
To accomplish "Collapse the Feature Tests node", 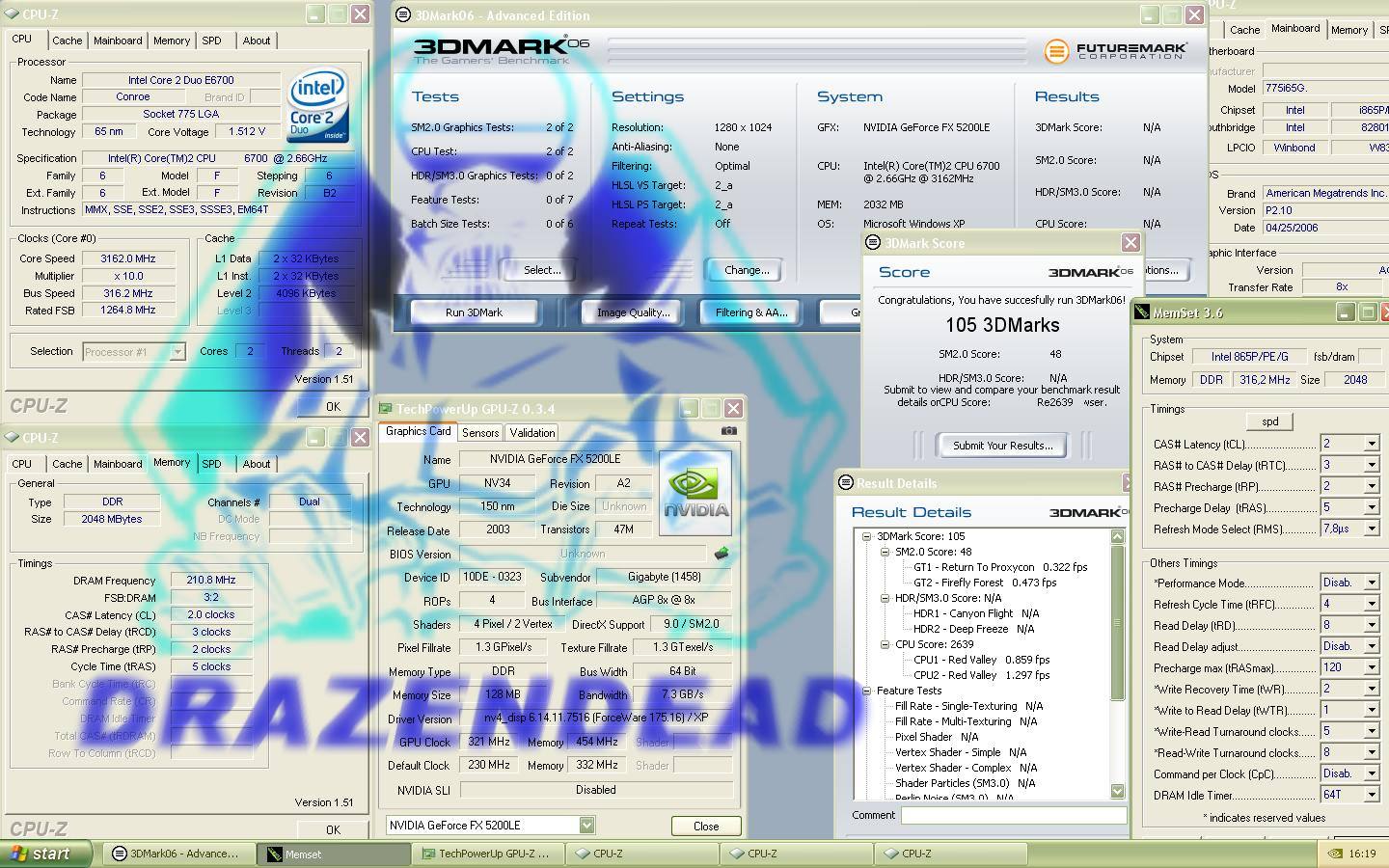I will coord(866,691).
